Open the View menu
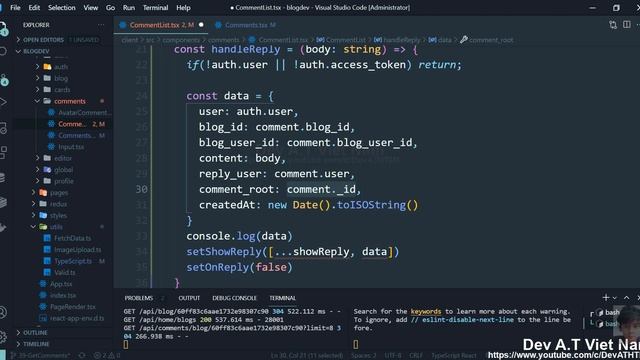This screenshot has width=640, height=360. point(91,7)
